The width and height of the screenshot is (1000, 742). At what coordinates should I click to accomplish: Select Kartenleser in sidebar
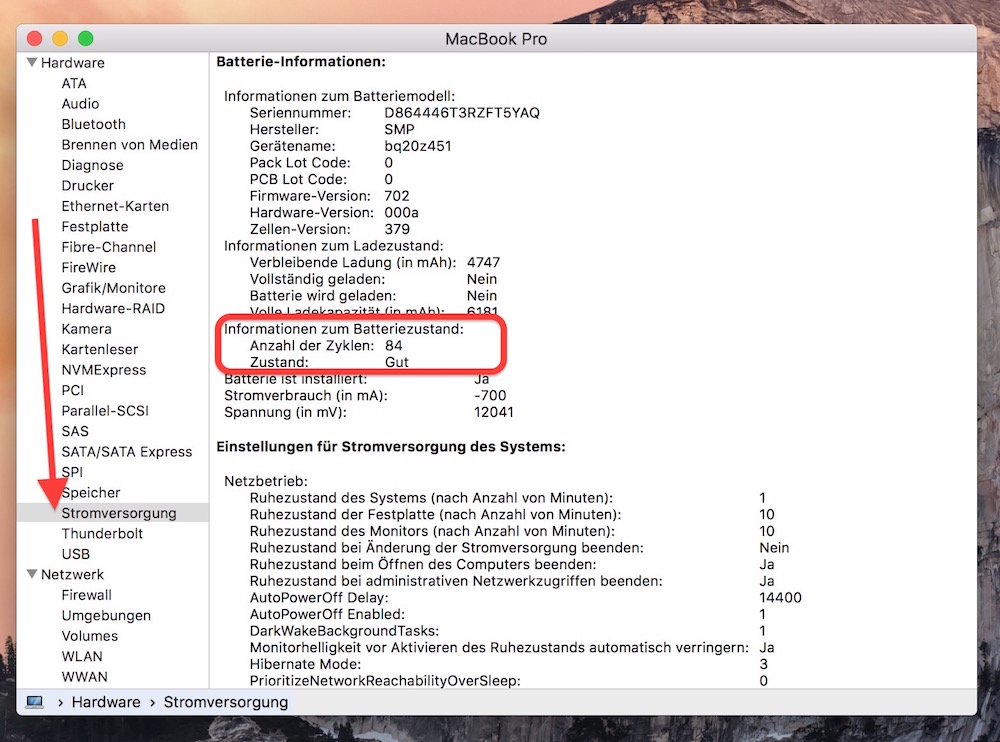[100, 350]
